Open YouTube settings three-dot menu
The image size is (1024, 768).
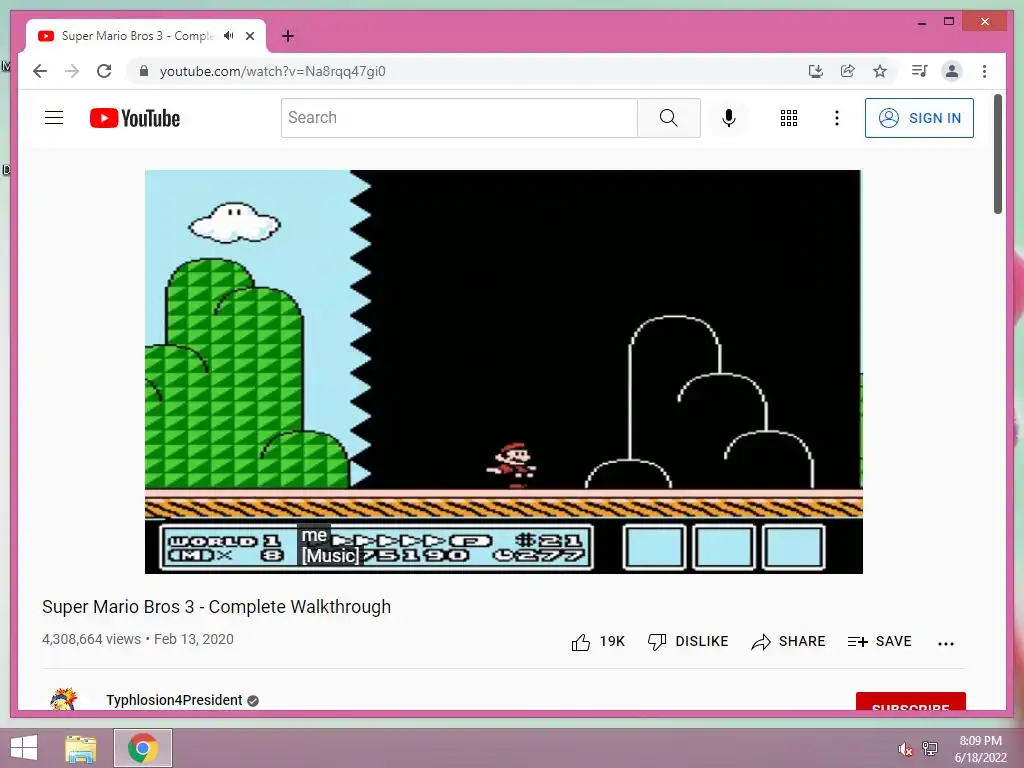tap(837, 118)
